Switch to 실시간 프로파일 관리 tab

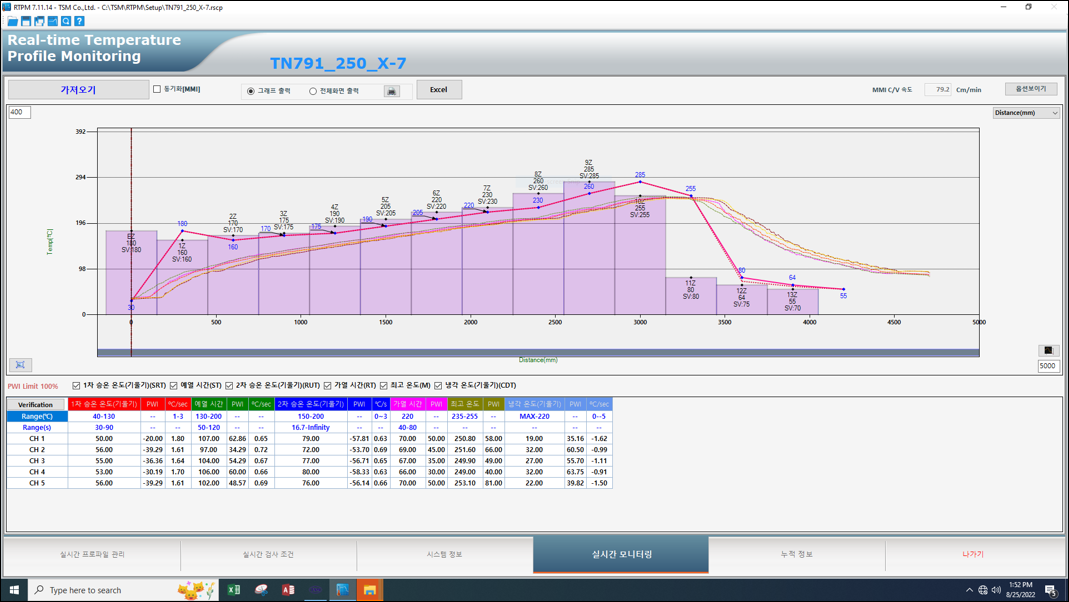tap(92, 554)
